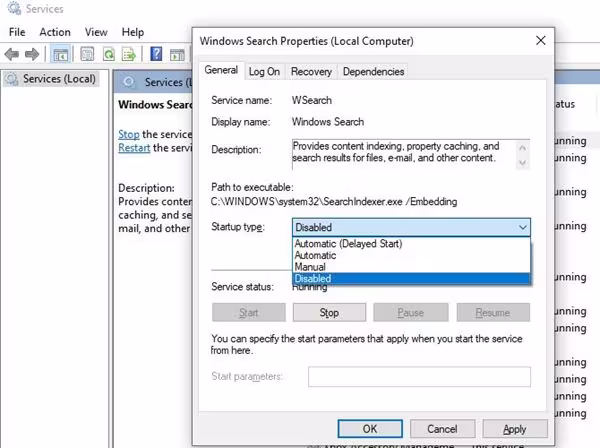
Task: Click the Windows Search heading in Services pane
Action: tap(155, 104)
